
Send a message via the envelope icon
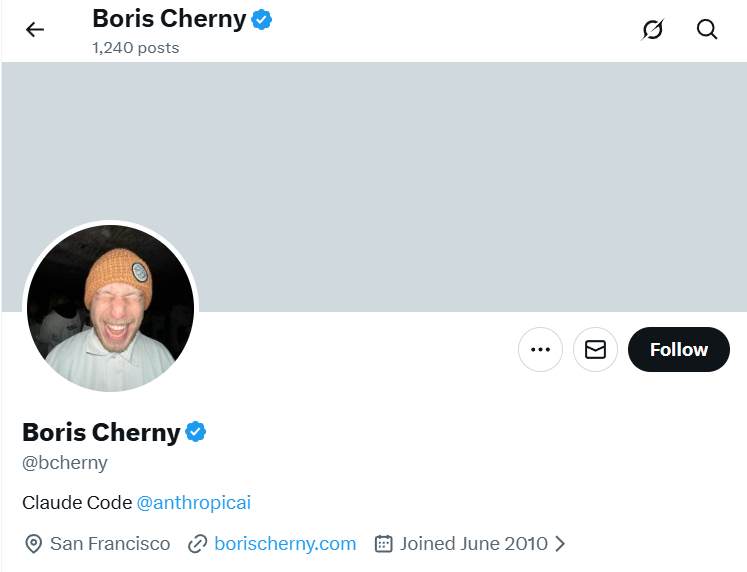coord(595,350)
